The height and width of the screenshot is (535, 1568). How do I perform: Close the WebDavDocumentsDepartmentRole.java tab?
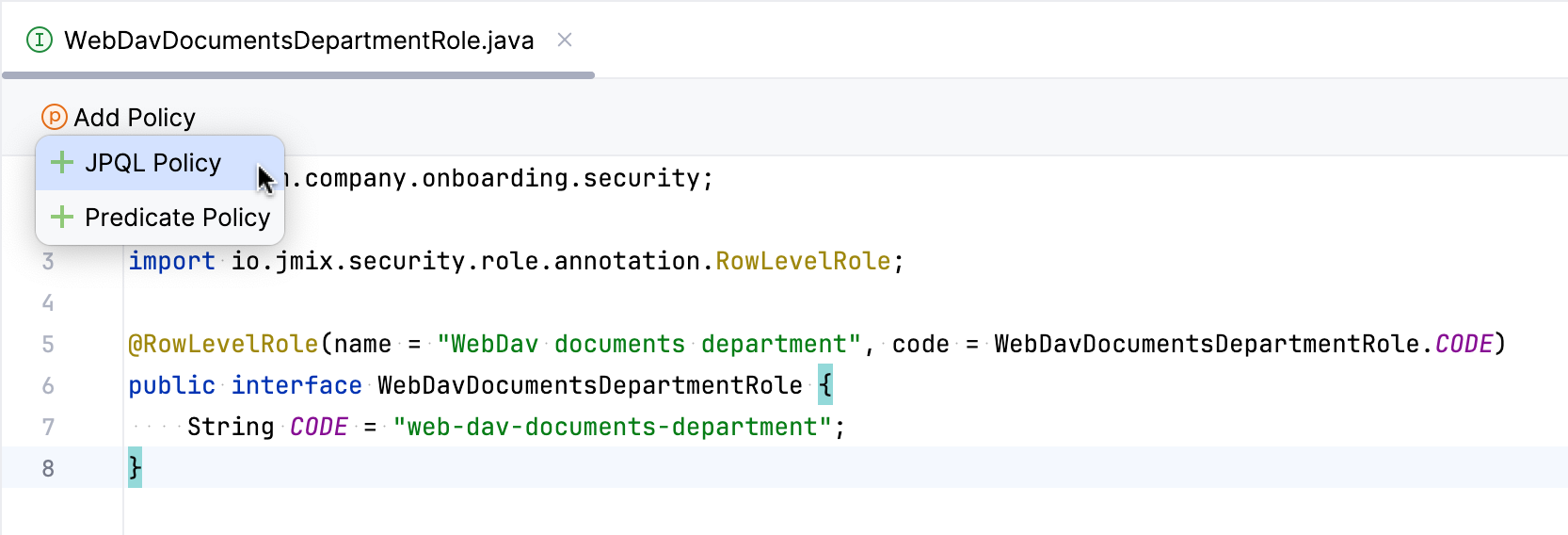pos(565,40)
